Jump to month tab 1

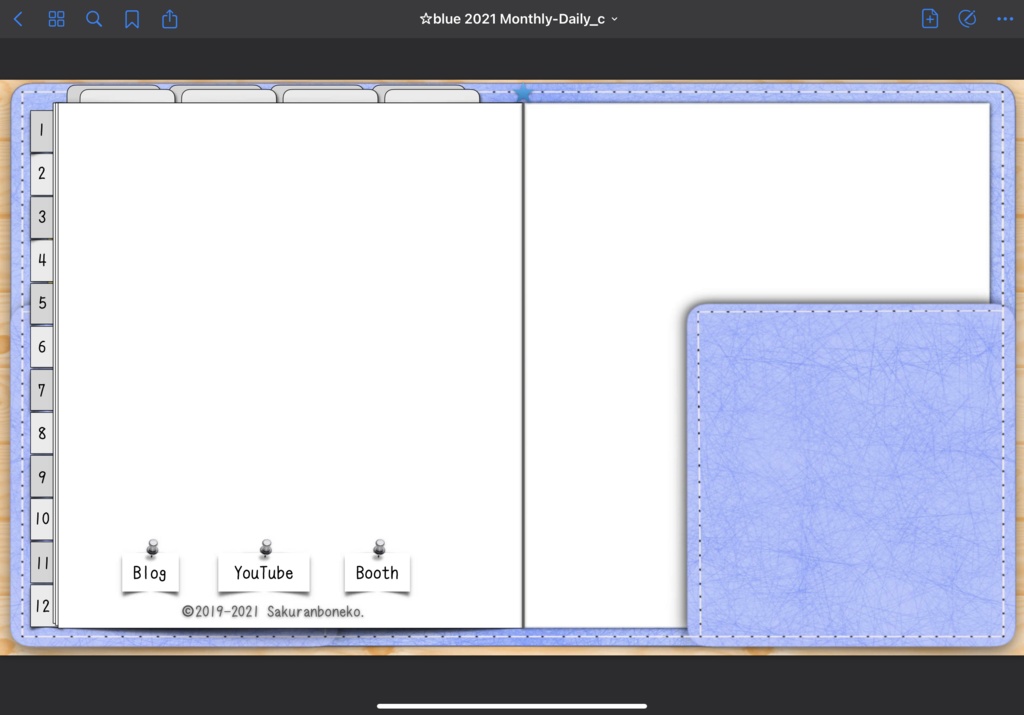pyautogui.click(x=42, y=131)
